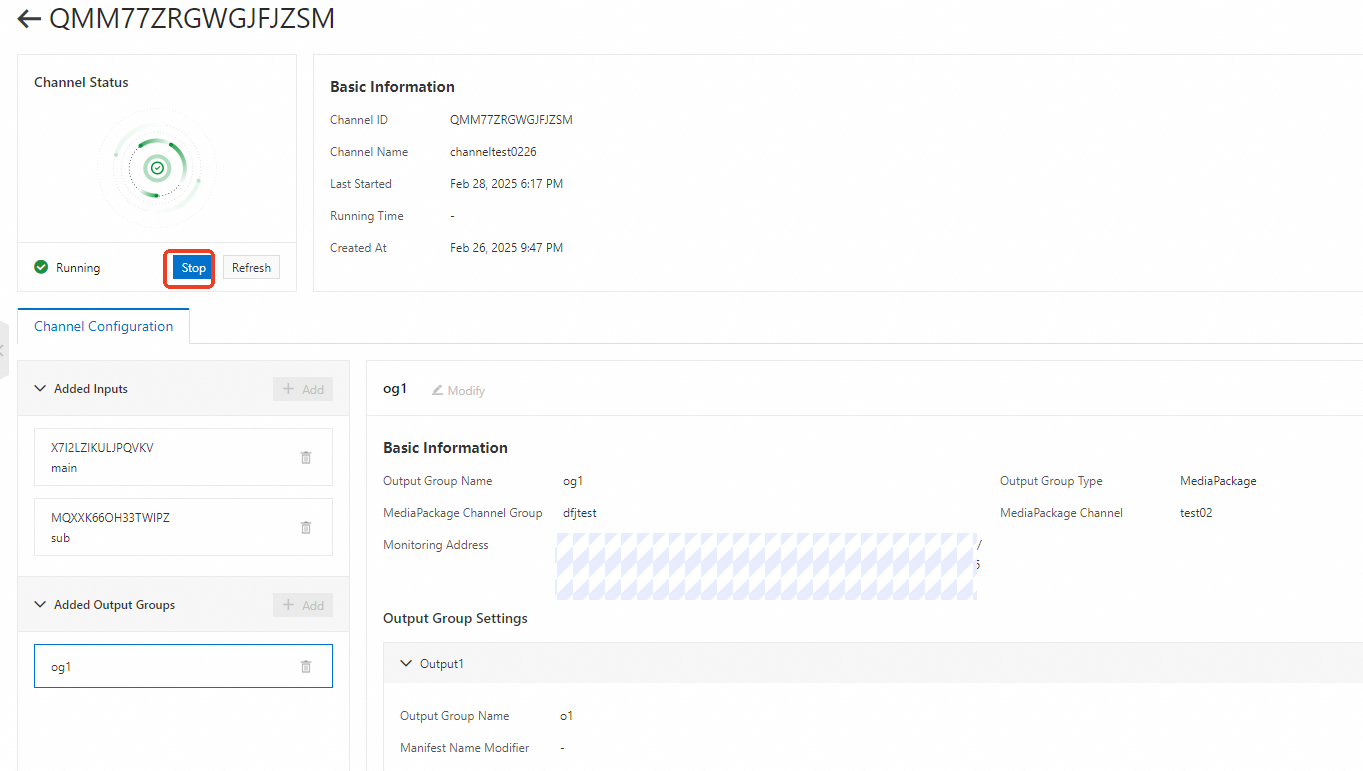Click the Channel ID value QMM77ZRGWGJFJZSM
The height and width of the screenshot is (771, 1363).
511,120
